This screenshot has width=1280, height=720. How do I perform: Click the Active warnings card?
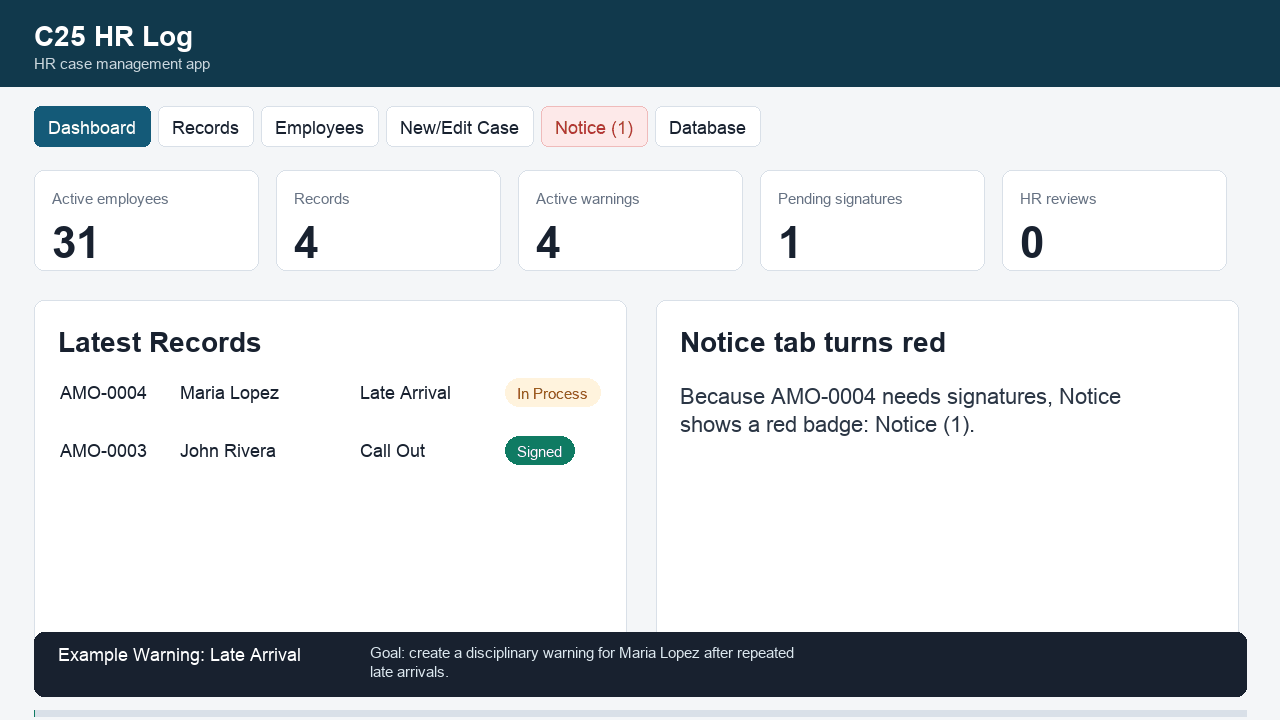pos(630,220)
